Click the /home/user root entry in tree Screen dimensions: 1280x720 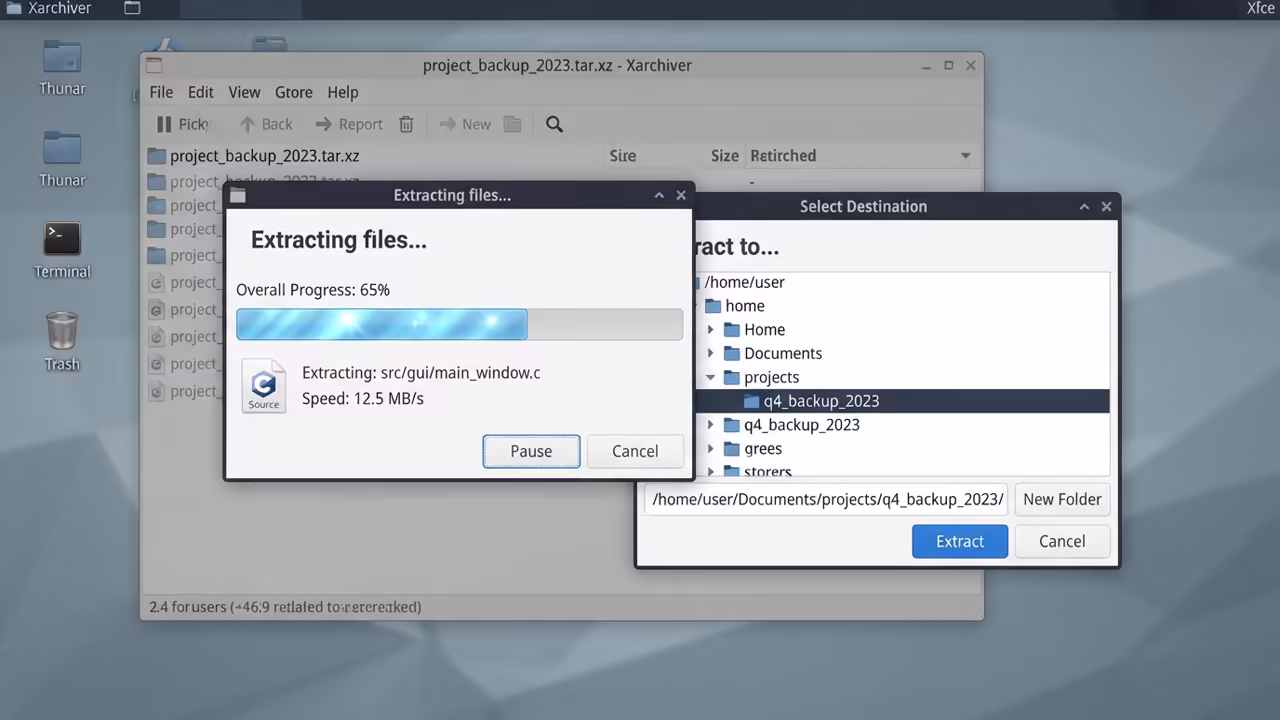[744, 282]
